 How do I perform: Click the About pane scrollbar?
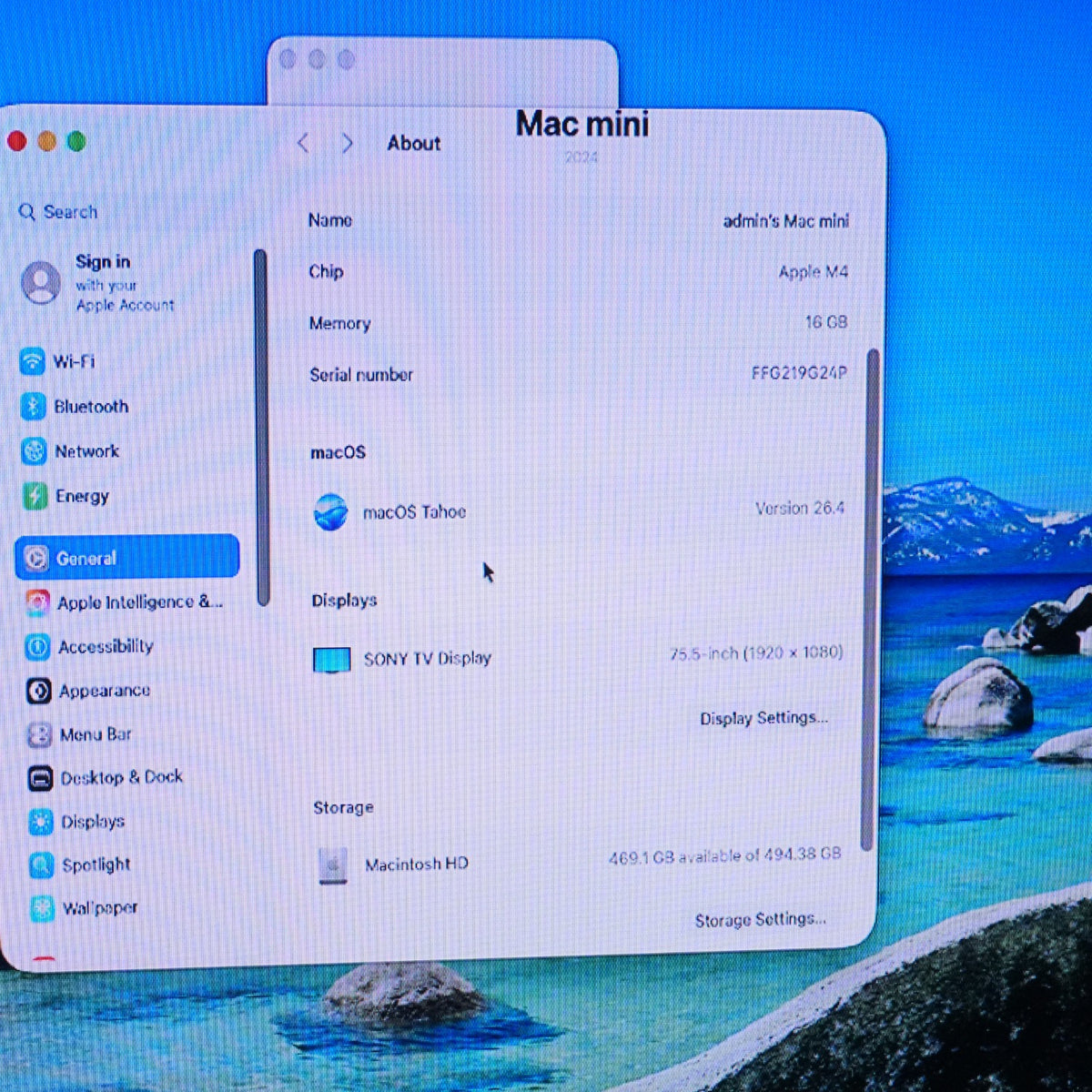point(870,601)
